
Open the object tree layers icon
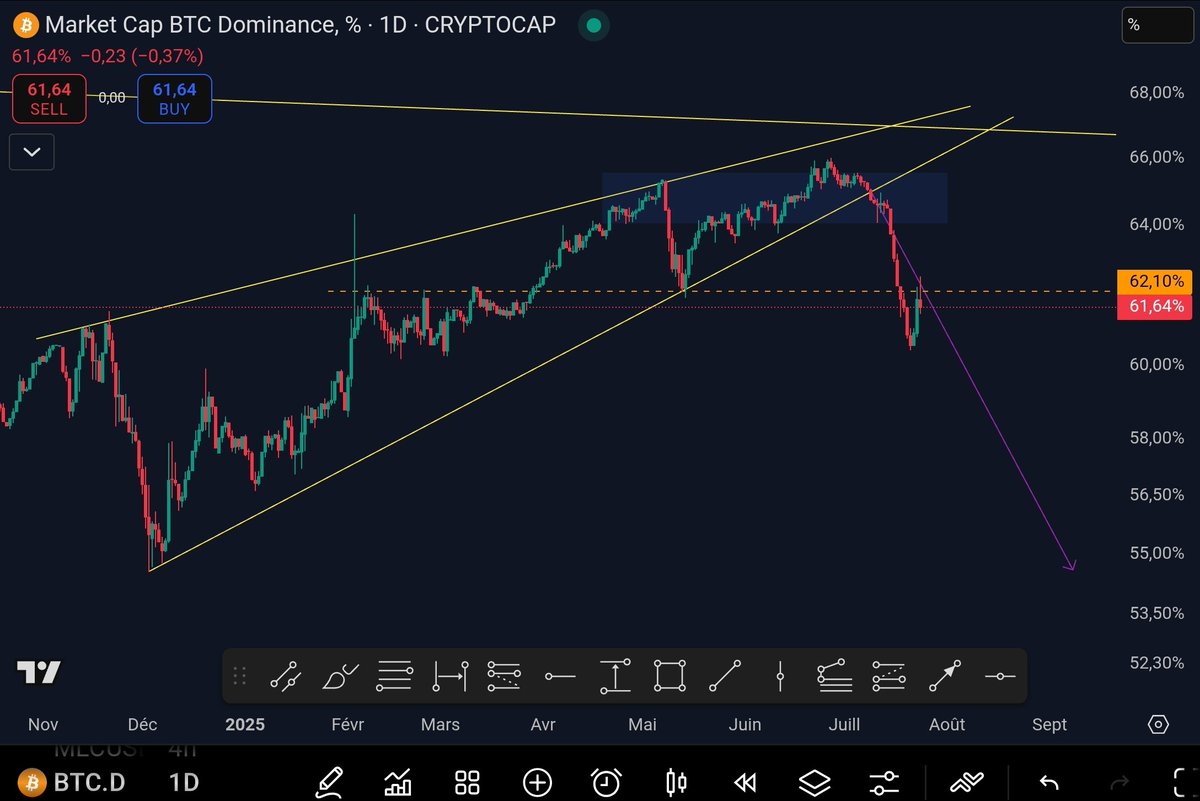click(x=815, y=782)
